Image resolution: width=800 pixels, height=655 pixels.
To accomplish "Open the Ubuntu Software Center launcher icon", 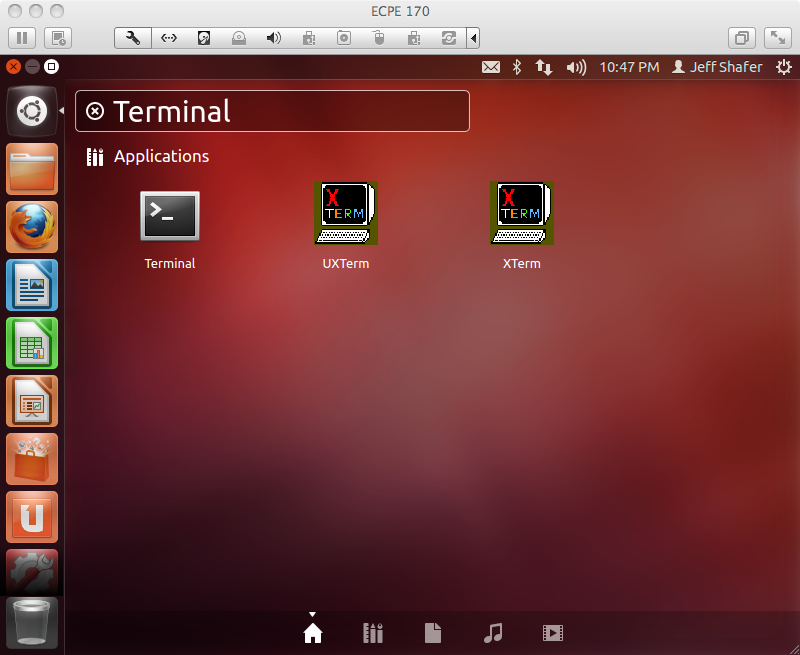I will [32, 459].
